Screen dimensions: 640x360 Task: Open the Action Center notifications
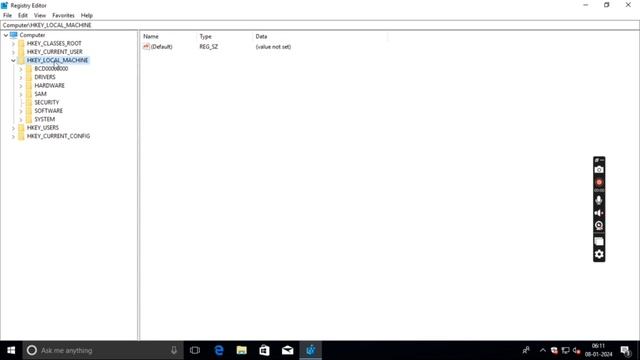[x=625, y=350]
